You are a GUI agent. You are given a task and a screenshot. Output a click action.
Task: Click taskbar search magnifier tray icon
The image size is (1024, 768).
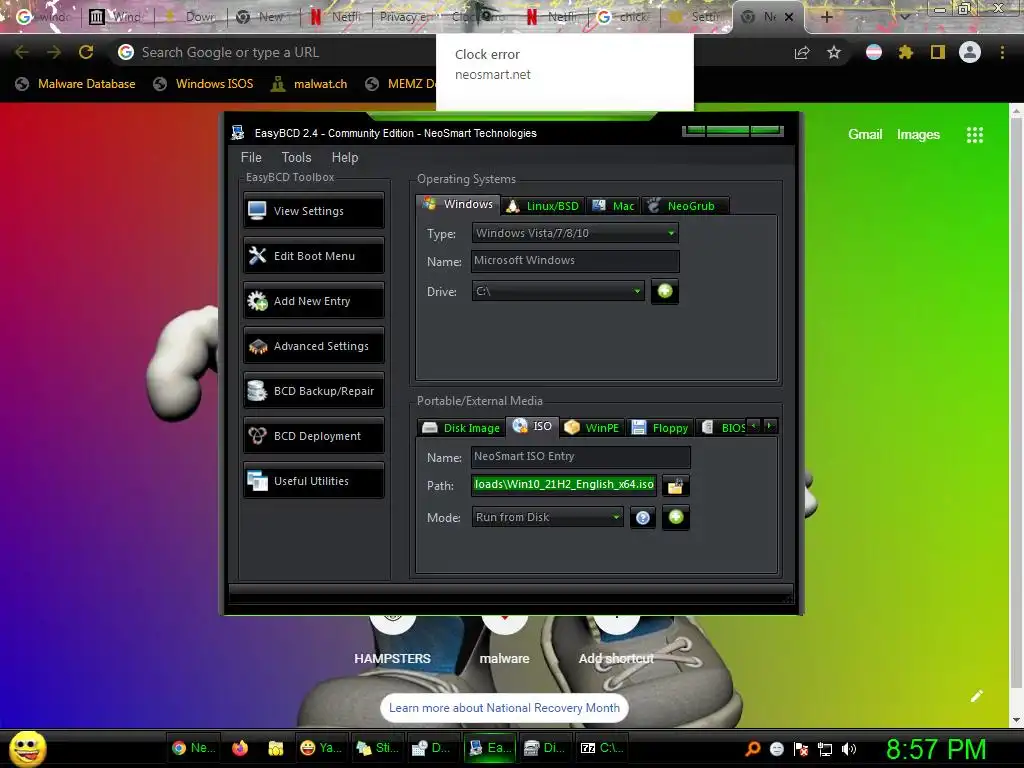(753, 749)
